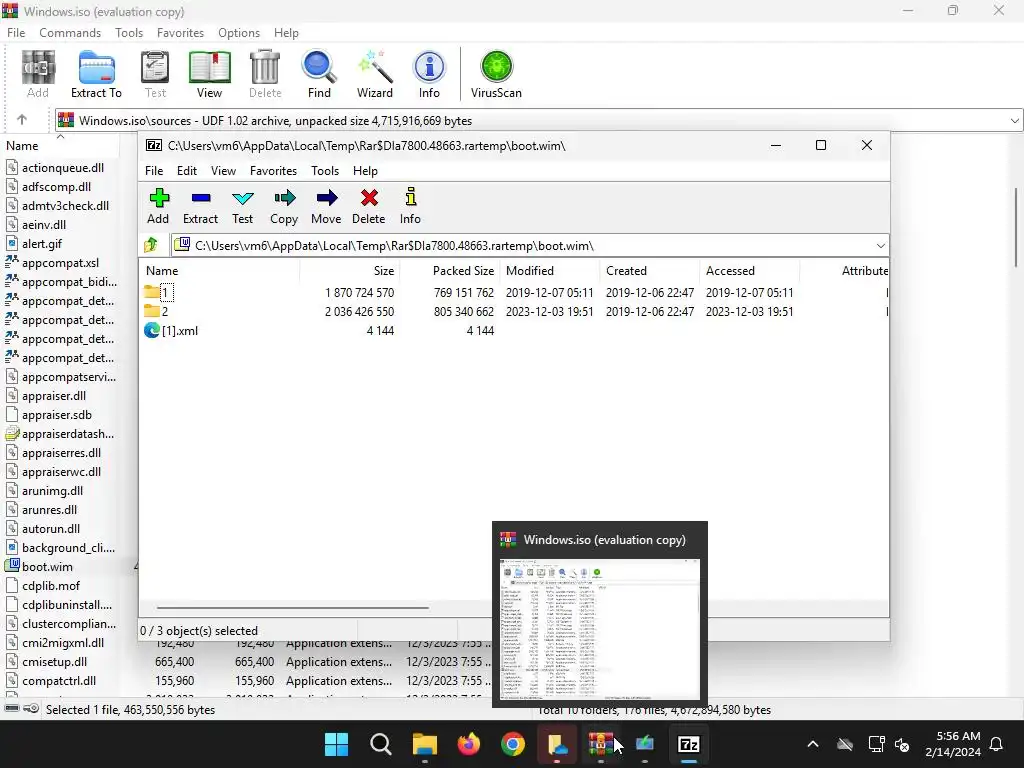1024x768 pixels.
Task: Open the 7-Zip Edit menu
Action: tap(187, 170)
